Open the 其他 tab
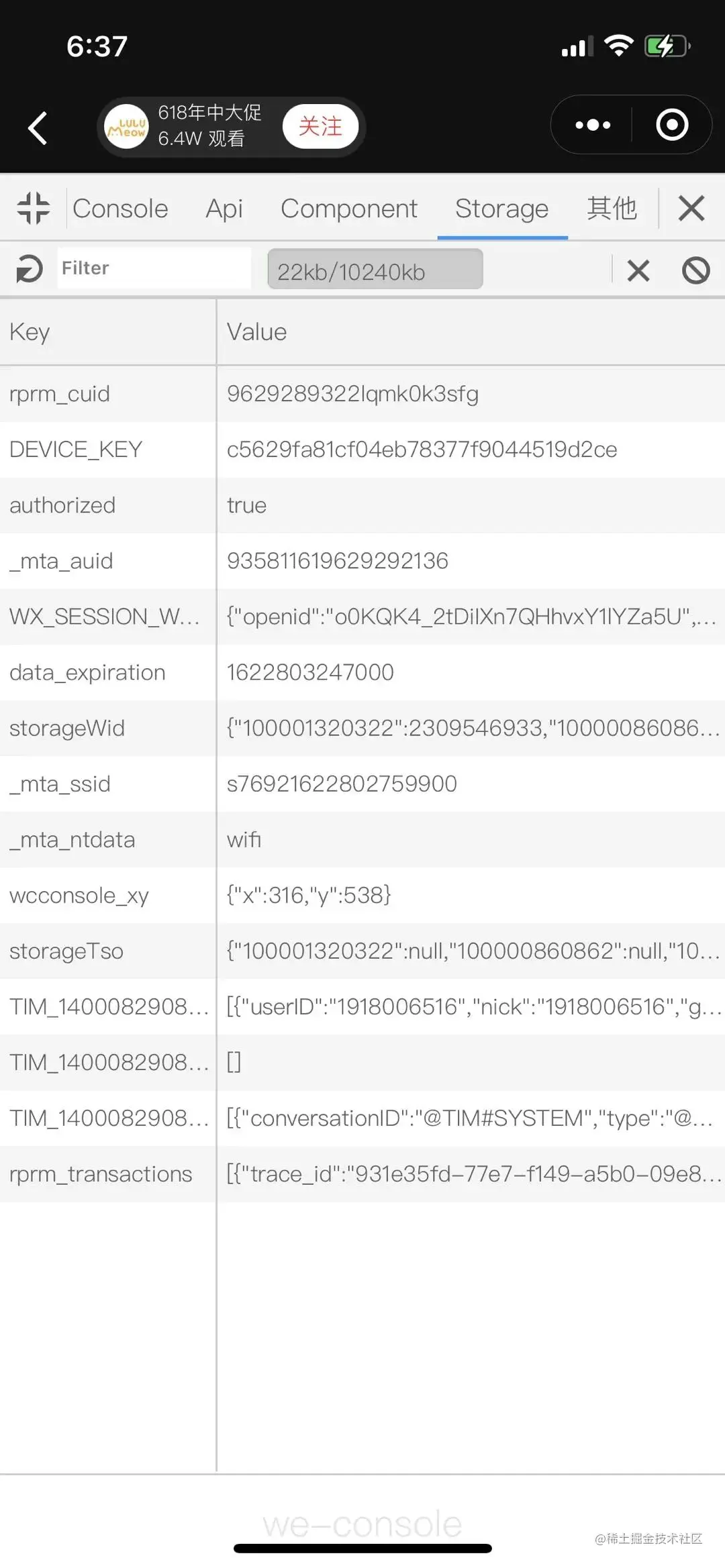This screenshot has width=725, height=1568. click(612, 209)
